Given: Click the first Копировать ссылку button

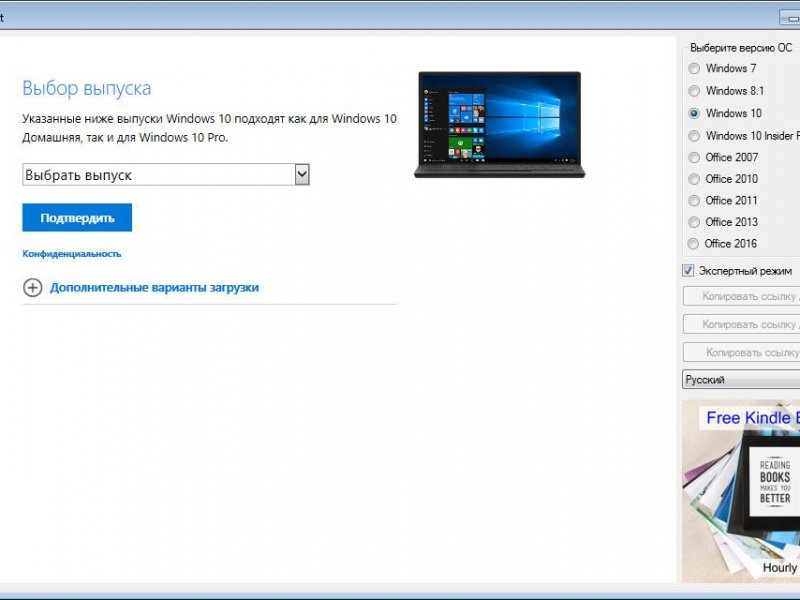Looking at the screenshot, I should click(x=741, y=296).
